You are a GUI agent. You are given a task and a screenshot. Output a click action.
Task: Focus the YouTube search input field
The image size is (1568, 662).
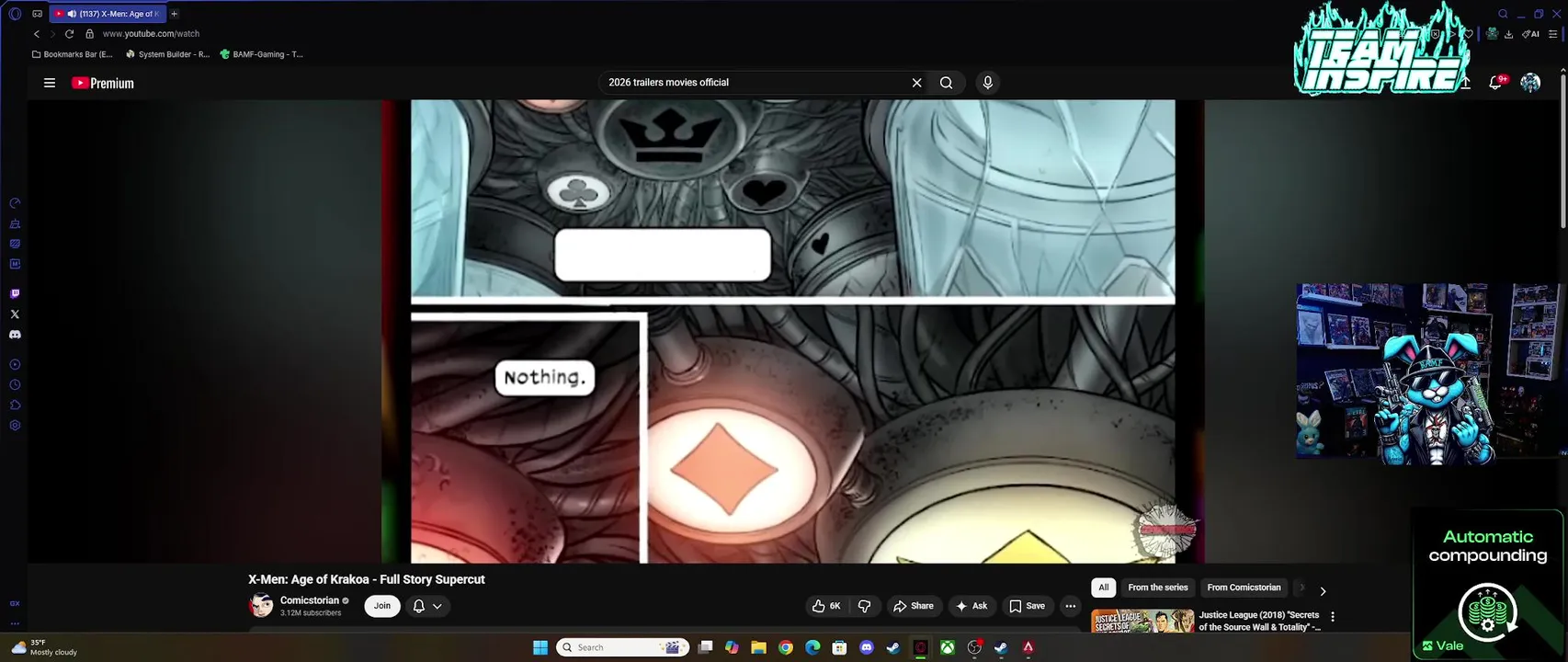pyautogui.click(x=754, y=83)
